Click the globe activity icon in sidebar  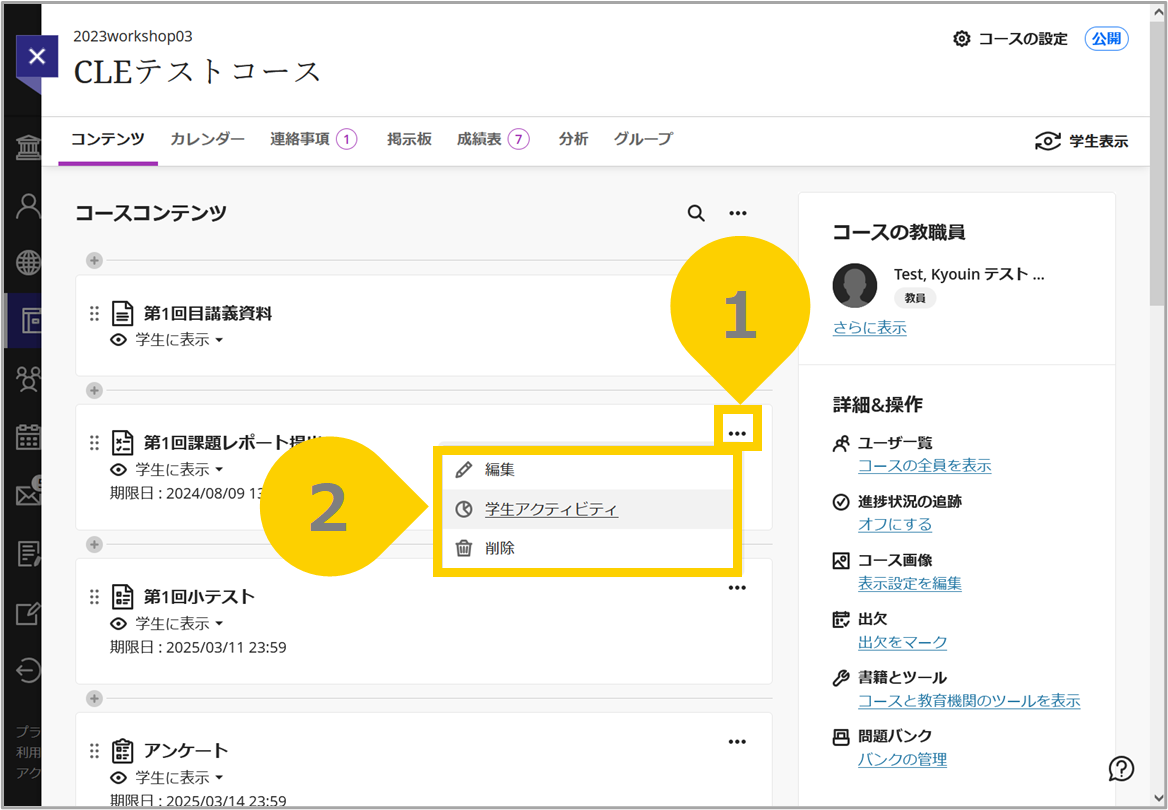point(28,263)
